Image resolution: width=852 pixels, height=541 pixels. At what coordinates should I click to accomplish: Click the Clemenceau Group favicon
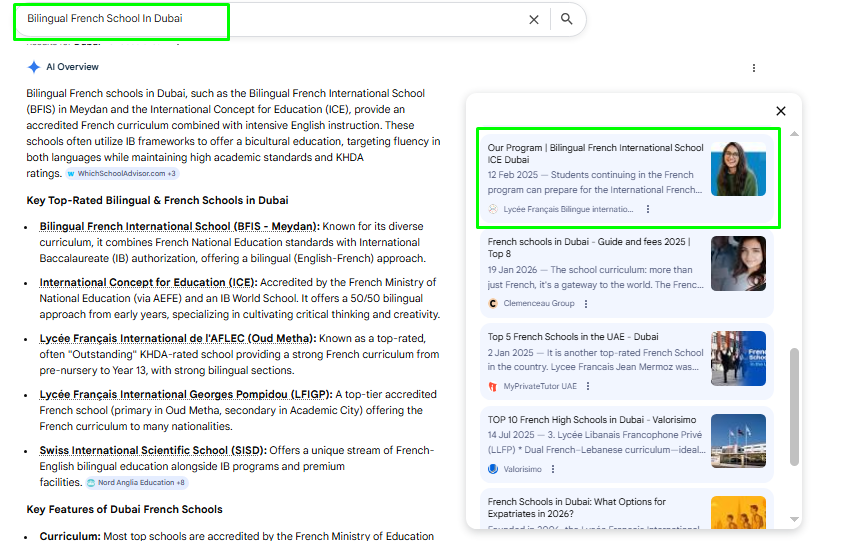(x=493, y=304)
